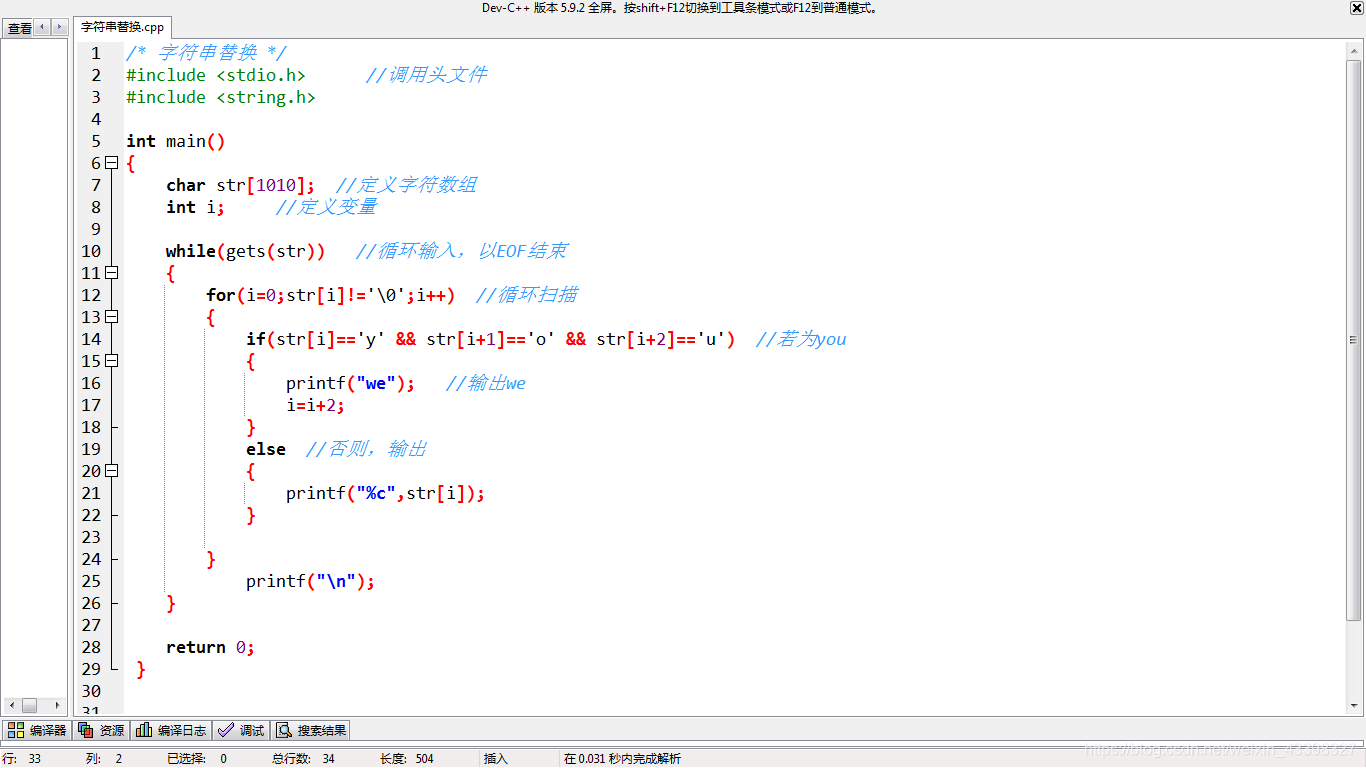Click the 总行数: 34 status entry
The height and width of the screenshot is (768, 1366).
pyautogui.click(x=303, y=759)
